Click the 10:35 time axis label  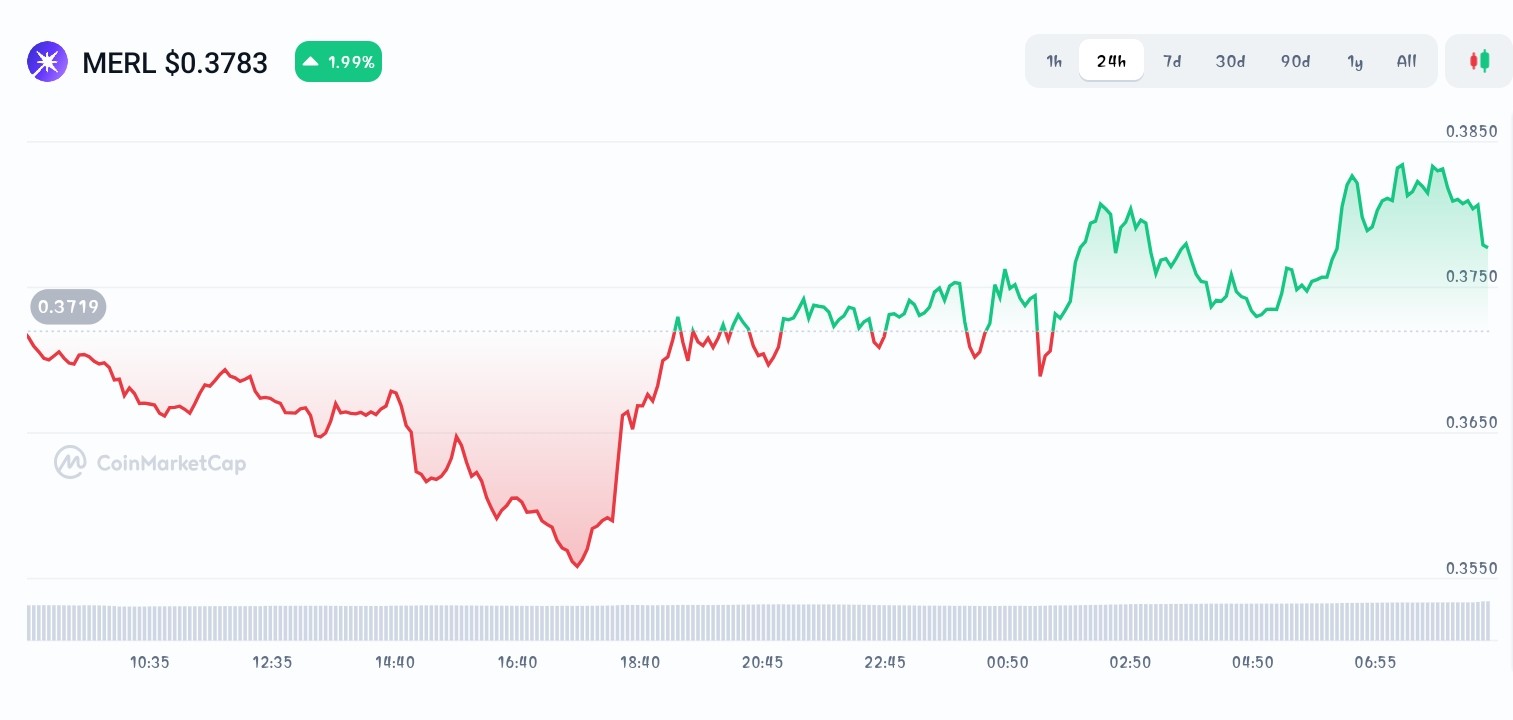(x=150, y=662)
